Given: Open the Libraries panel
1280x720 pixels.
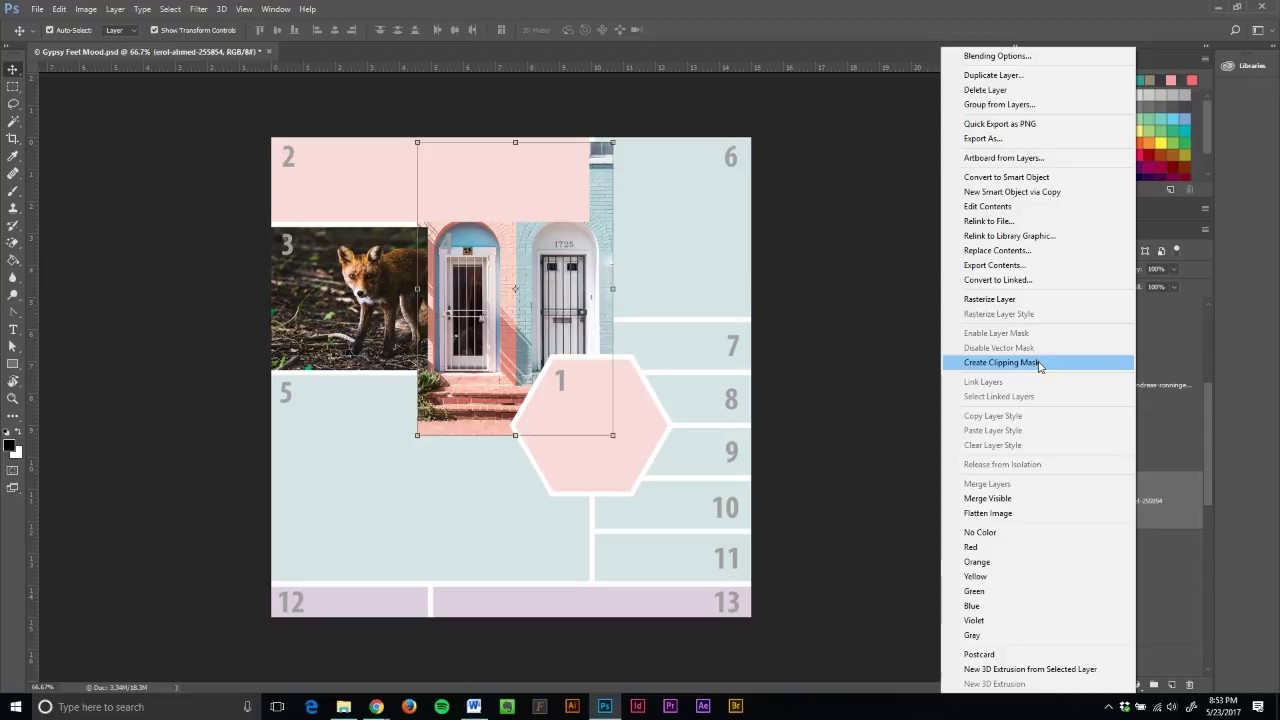Looking at the screenshot, I should tap(1245, 66).
